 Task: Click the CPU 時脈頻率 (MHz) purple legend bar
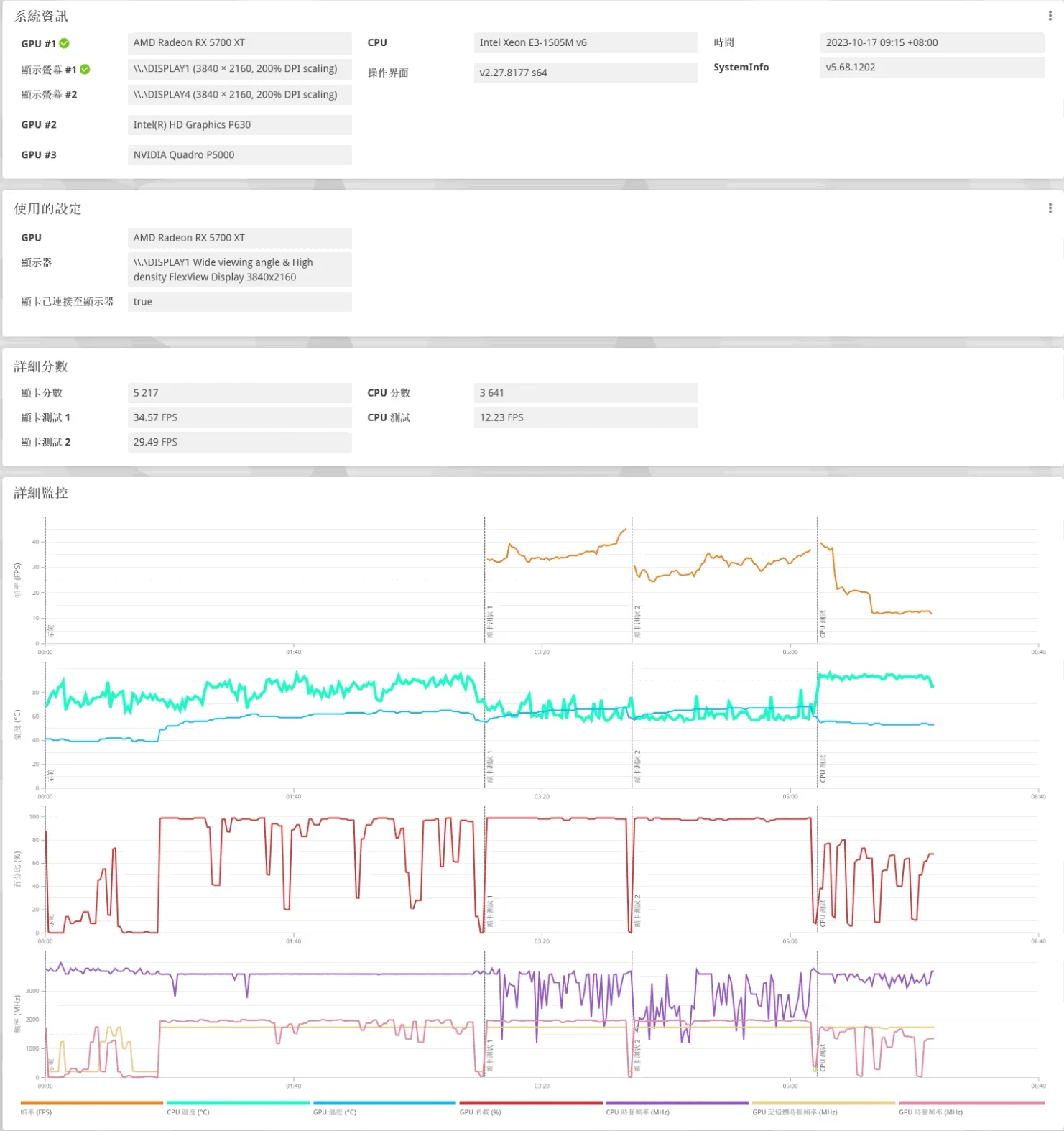coord(677,1103)
